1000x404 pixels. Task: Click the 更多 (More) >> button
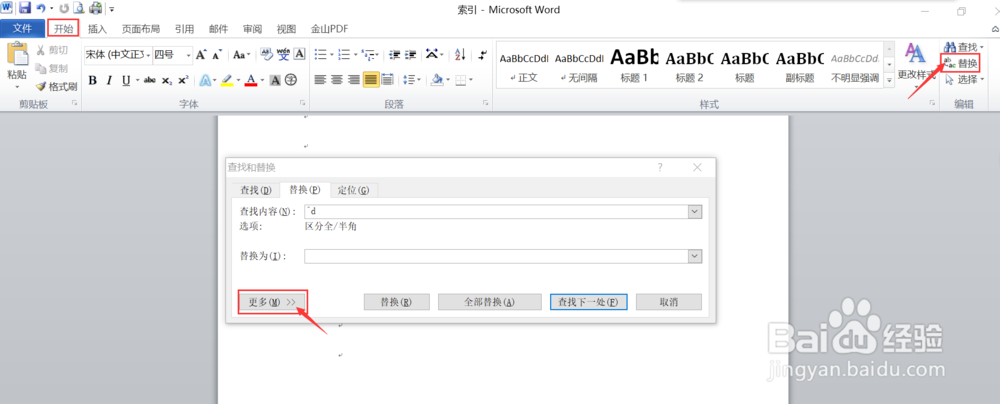point(272,302)
